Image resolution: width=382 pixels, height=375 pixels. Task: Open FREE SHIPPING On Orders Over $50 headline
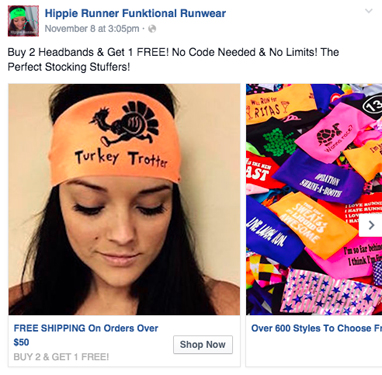click(86, 335)
